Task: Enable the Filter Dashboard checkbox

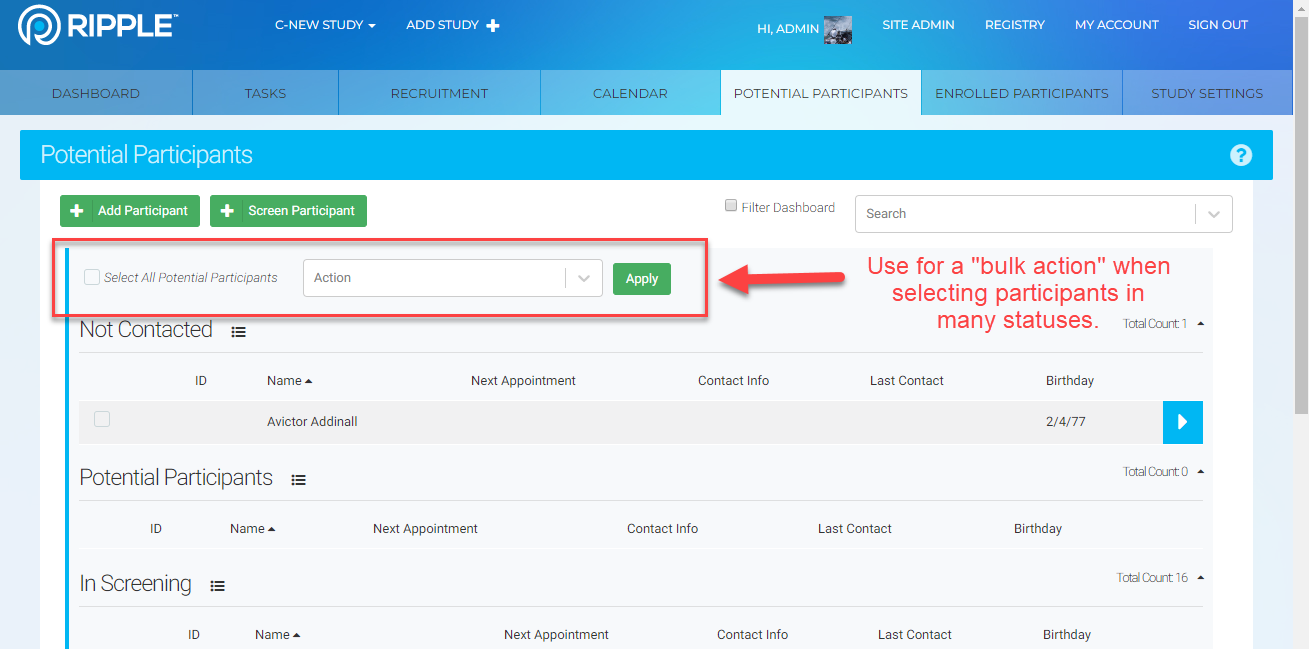Action: pyautogui.click(x=731, y=206)
